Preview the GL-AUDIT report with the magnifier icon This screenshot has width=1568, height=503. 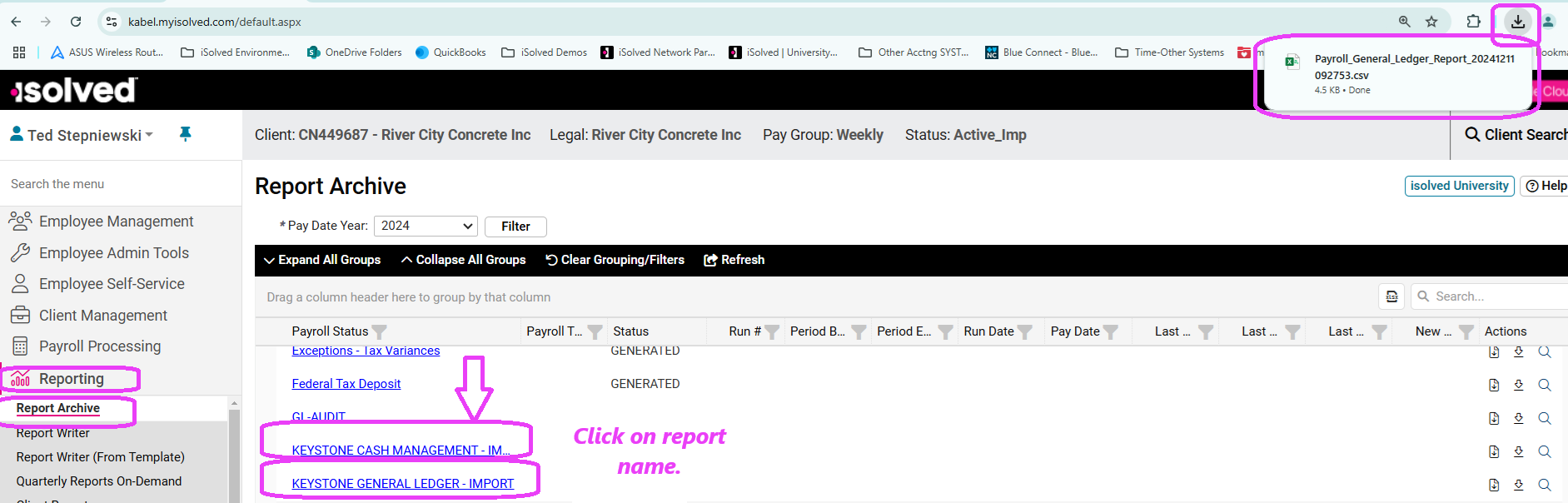(1544, 418)
